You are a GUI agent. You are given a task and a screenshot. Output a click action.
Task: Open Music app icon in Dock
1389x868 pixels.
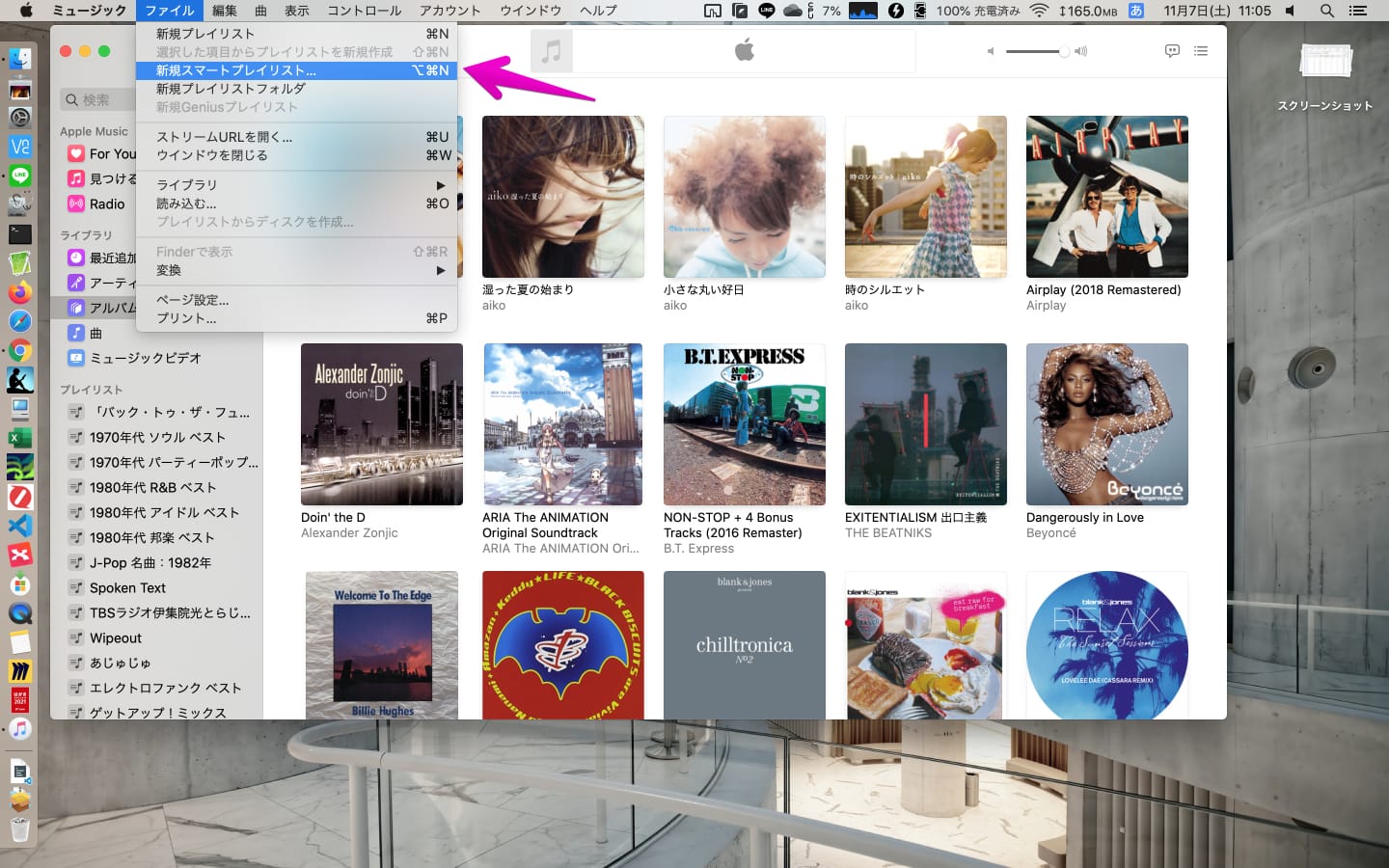[20, 729]
